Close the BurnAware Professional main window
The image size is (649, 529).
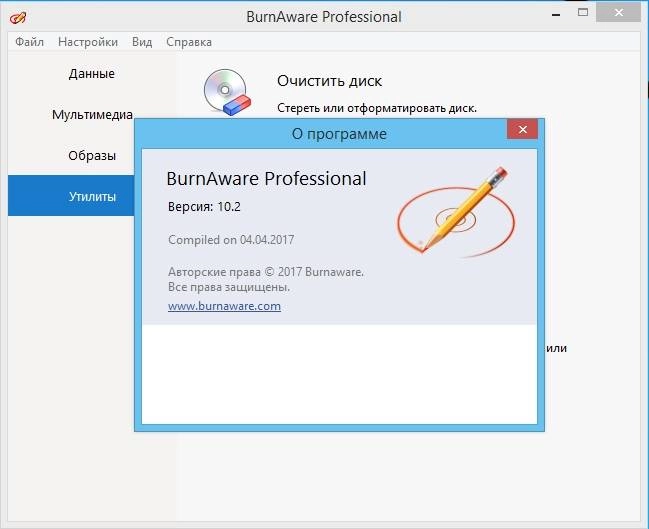[618, 12]
